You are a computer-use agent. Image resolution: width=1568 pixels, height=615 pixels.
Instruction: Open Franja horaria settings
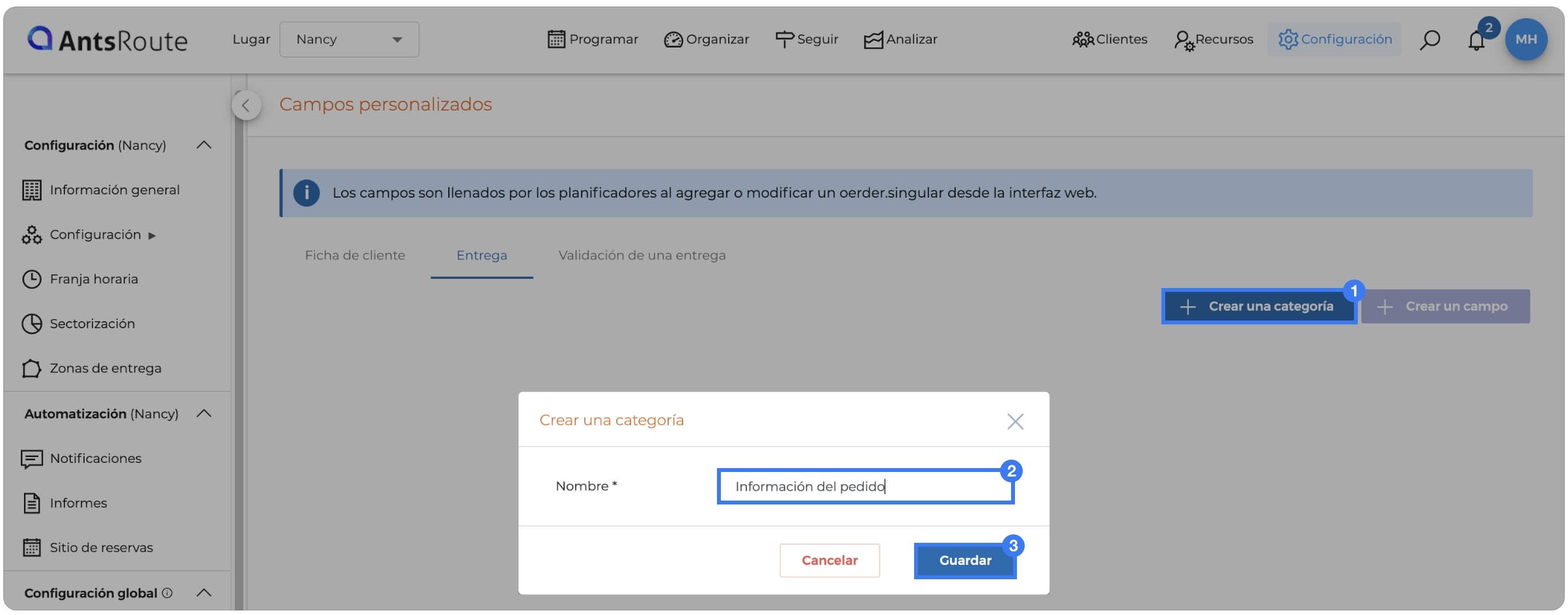[x=80, y=280]
